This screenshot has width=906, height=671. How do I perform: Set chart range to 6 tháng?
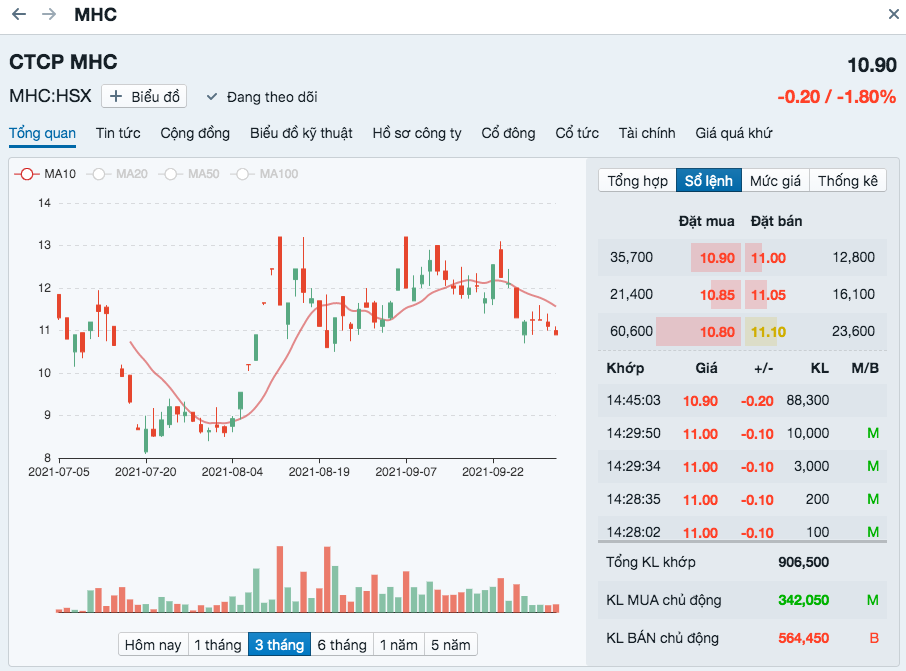pyautogui.click(x=342, y=644)
